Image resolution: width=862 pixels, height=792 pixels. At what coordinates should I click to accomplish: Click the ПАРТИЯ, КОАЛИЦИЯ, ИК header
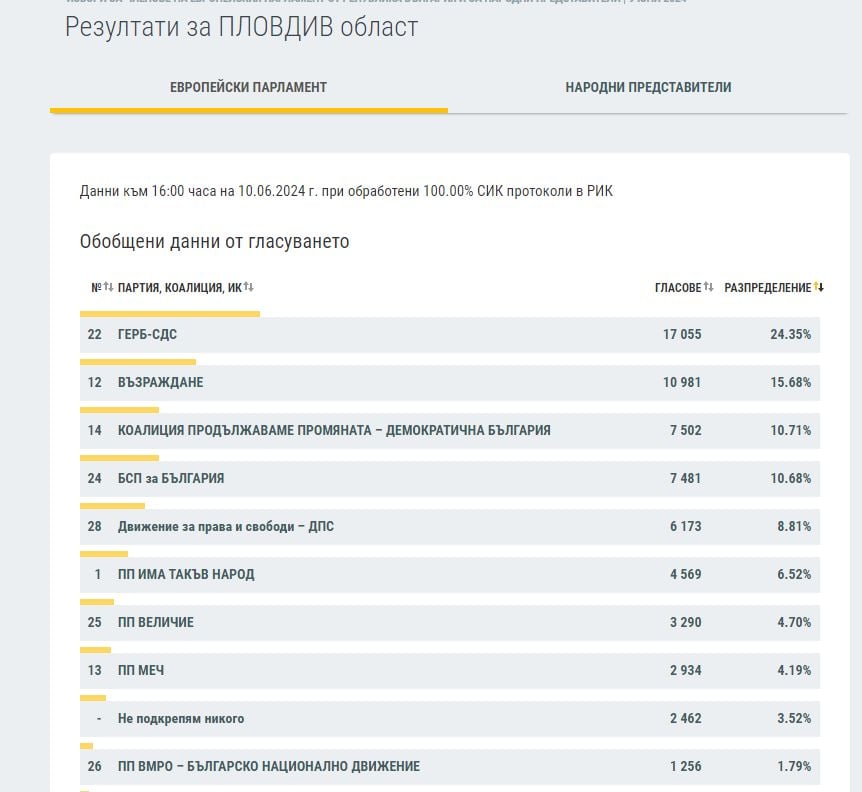pos(180,287)
